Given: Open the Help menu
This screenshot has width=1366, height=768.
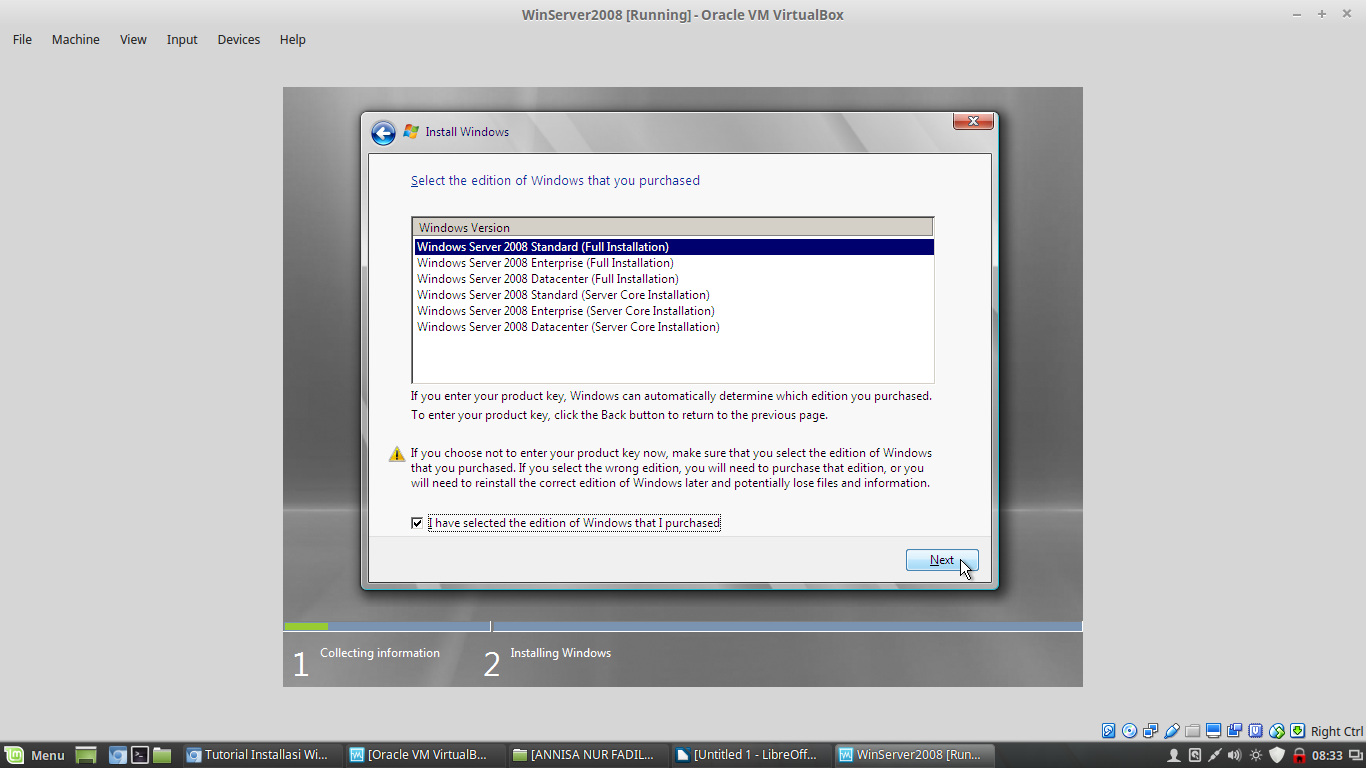Looking at the screenshot, I should pyautogui.click(x=293, y=40).
